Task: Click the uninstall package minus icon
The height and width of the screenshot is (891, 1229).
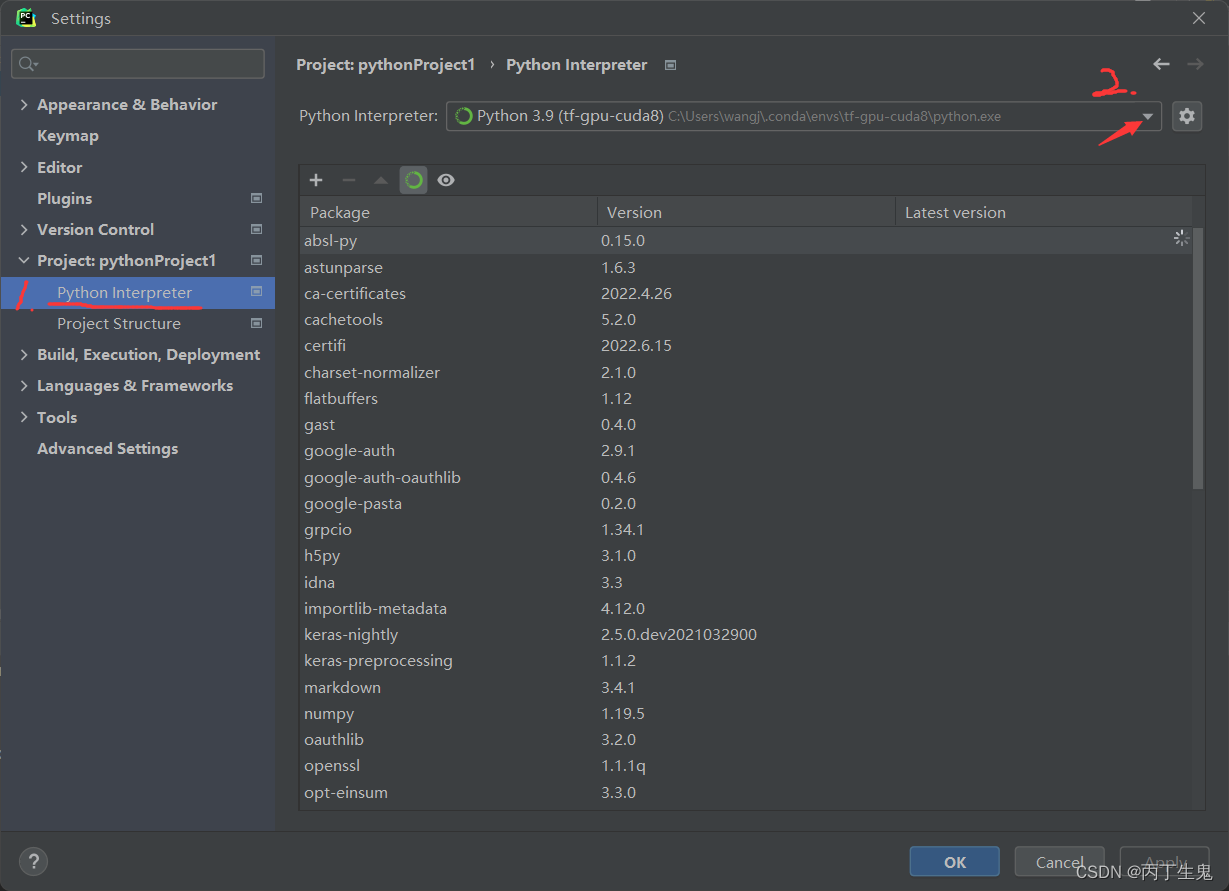Action: coord(349,180)
